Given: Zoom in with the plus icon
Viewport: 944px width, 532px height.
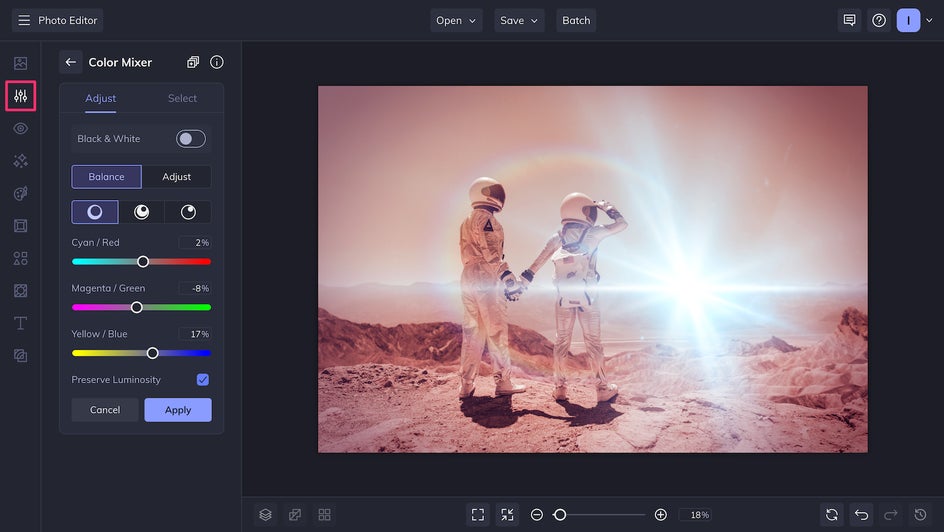Looking at the screenshot, I should 660,515.
